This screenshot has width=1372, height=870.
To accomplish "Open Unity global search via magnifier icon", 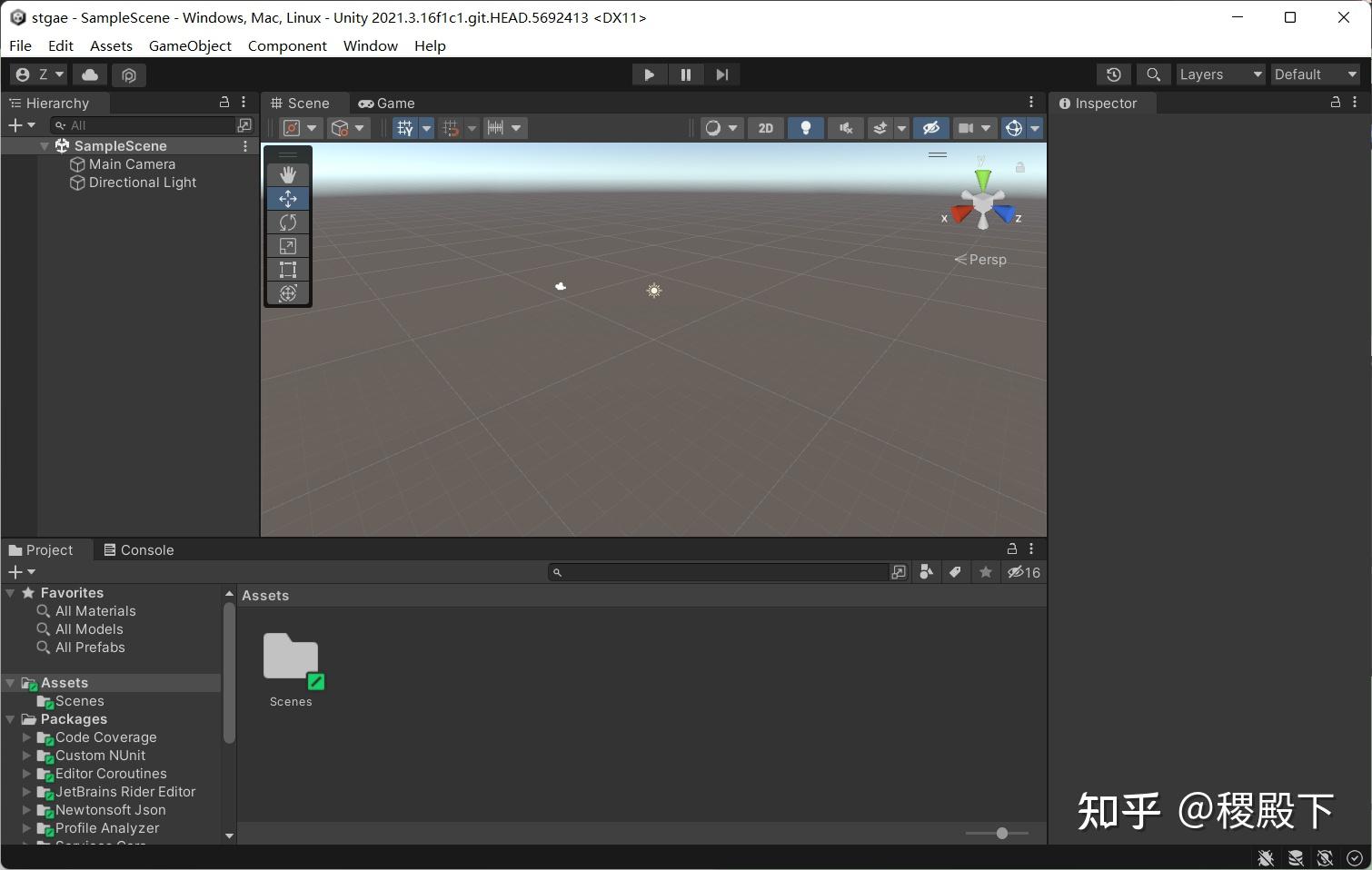I will pyautogui.click(x=1152, y=74).
